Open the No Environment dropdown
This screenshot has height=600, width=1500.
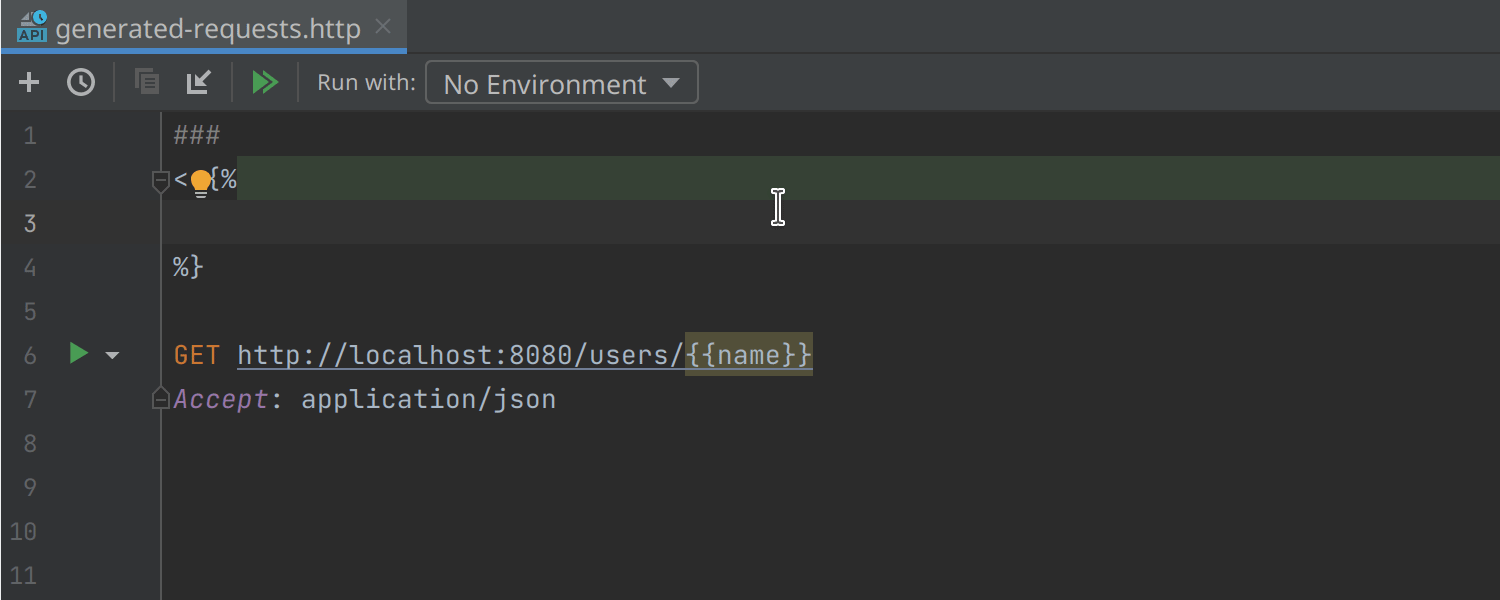561,83
